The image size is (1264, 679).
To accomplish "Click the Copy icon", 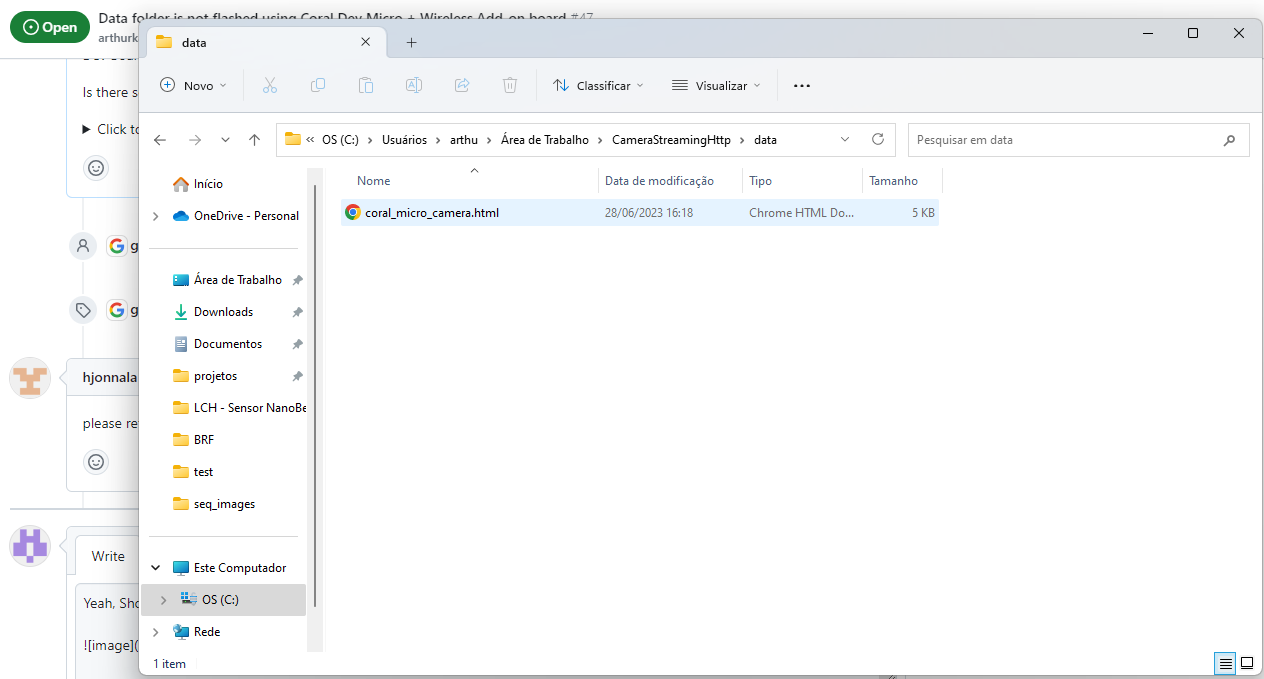I will click(318, 85).
